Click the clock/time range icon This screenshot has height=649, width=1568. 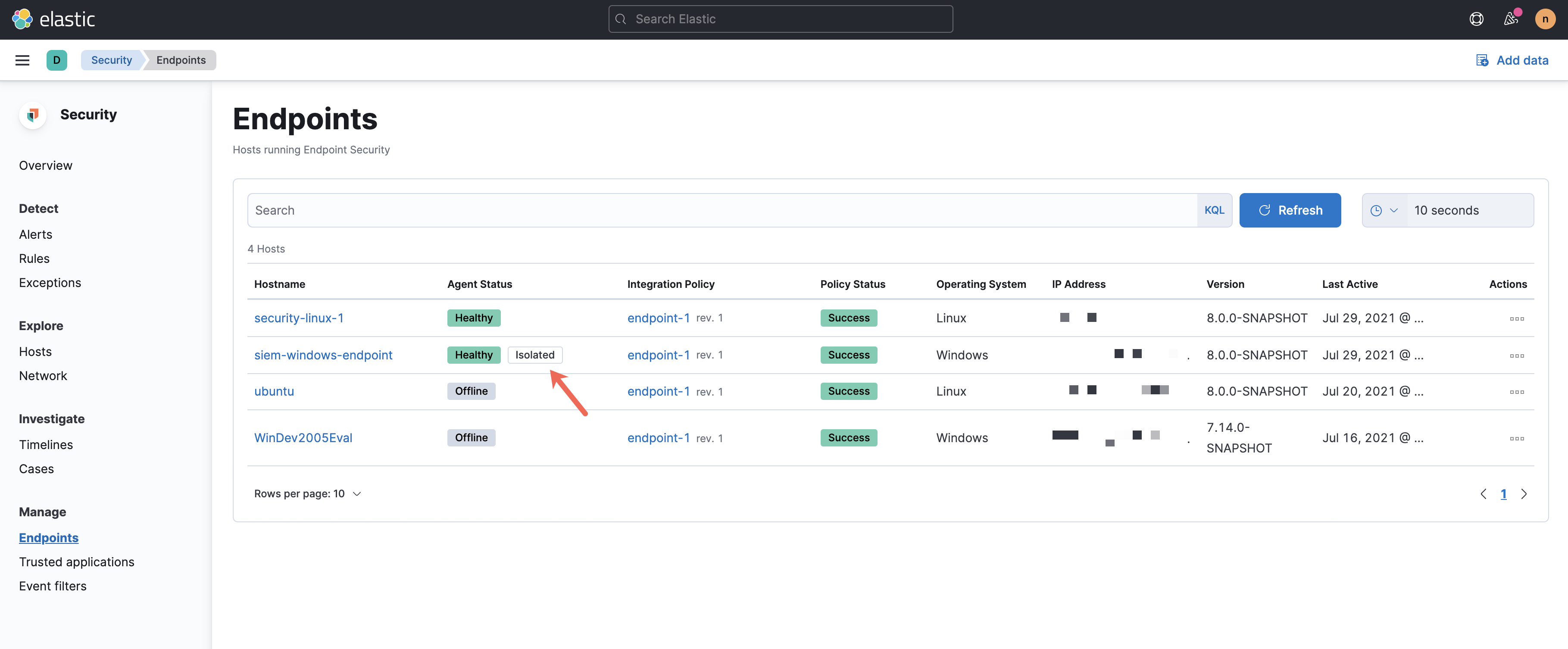[1377, 210]
